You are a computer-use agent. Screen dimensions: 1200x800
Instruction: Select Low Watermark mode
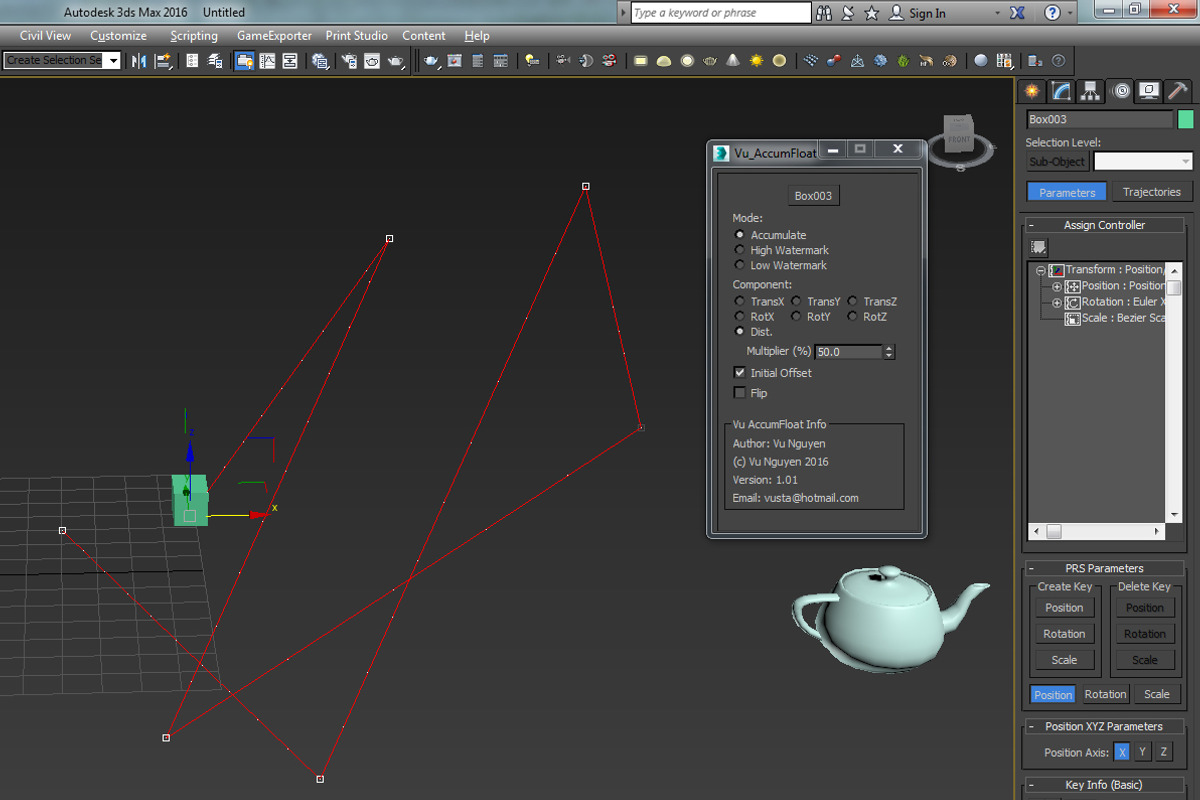click(x=740, y=265)
